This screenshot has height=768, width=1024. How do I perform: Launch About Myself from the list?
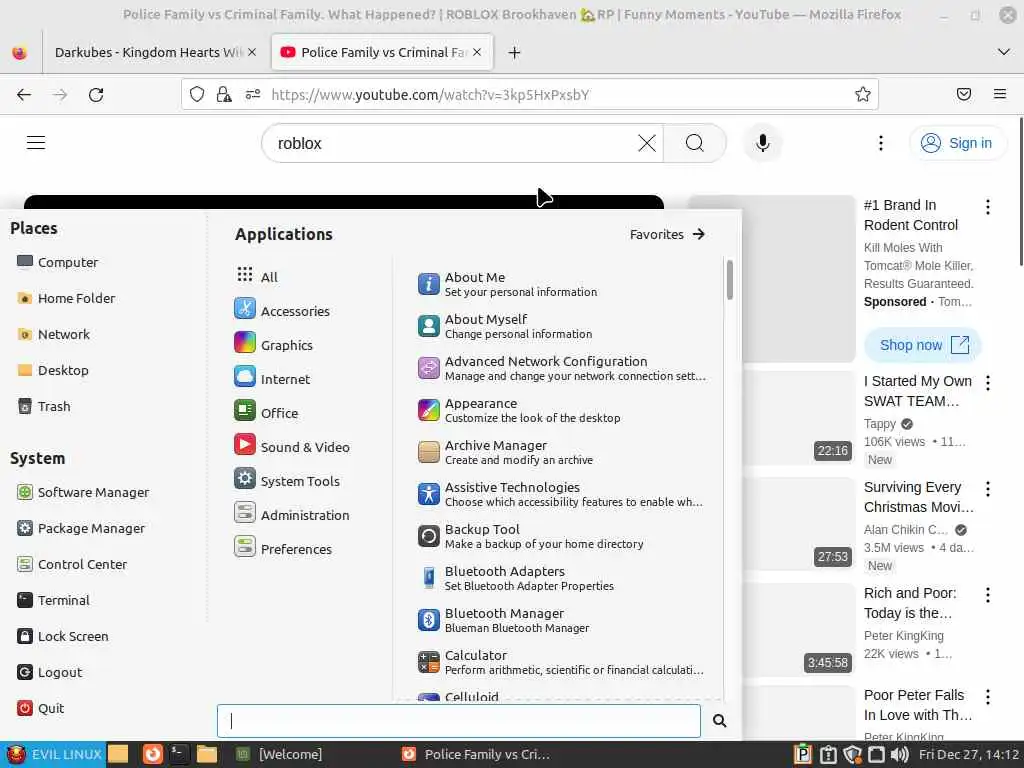pos(562,326)
